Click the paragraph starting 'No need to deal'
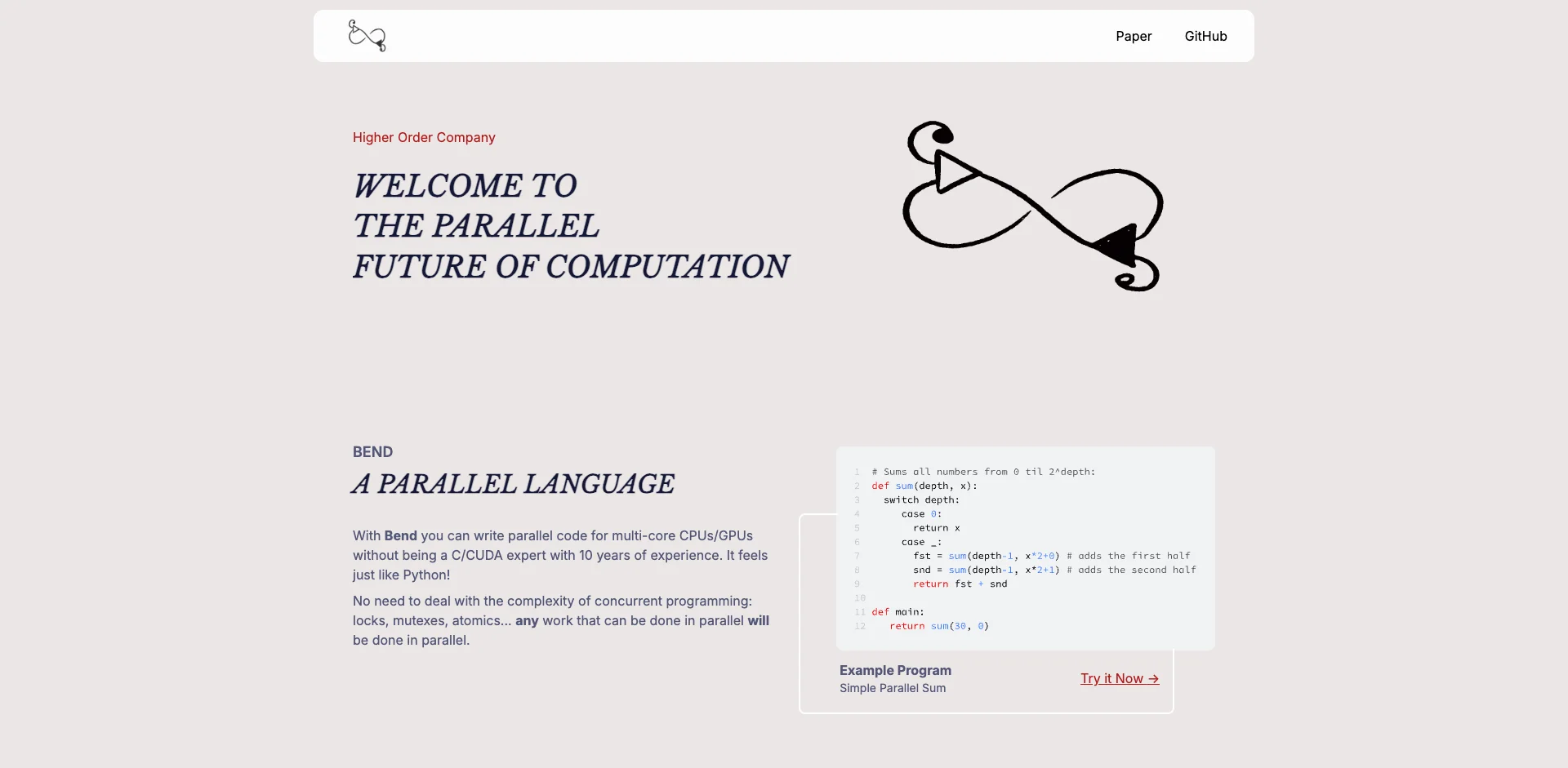Screen dimensions: 1568x768 coord(561,620)
